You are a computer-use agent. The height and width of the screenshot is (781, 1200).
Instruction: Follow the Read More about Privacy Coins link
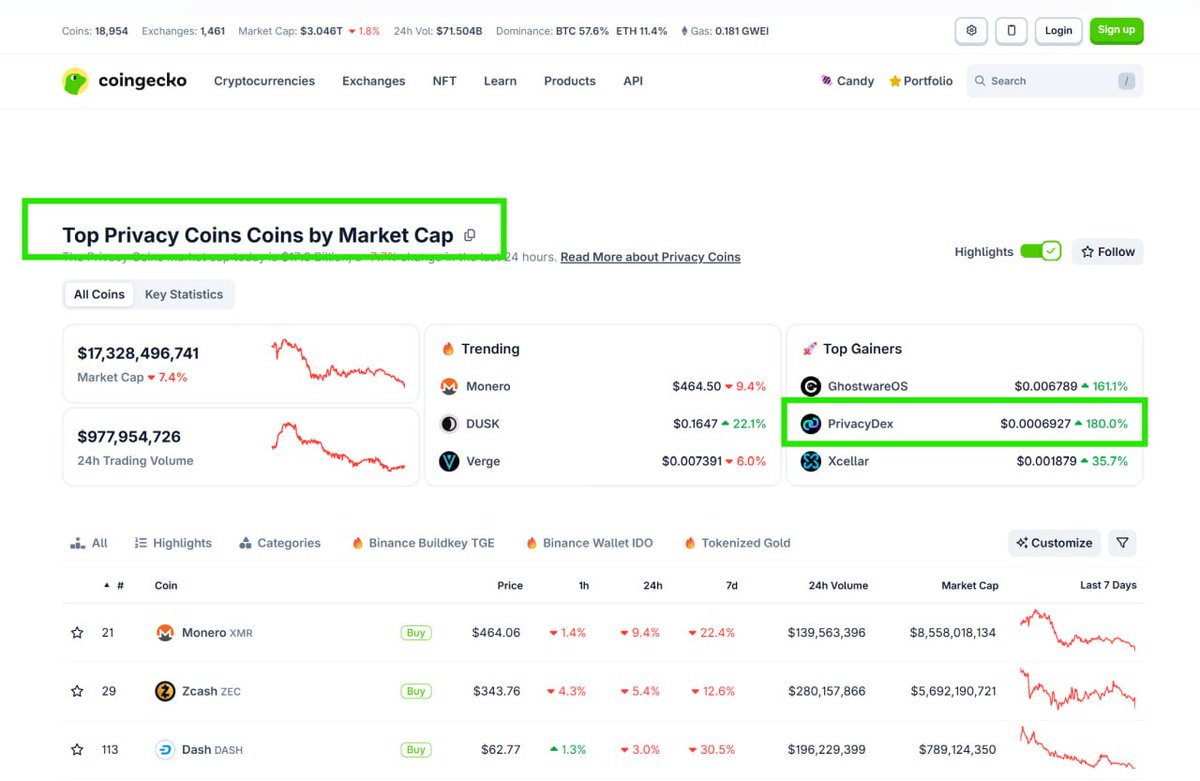click(x=650, y=257)
